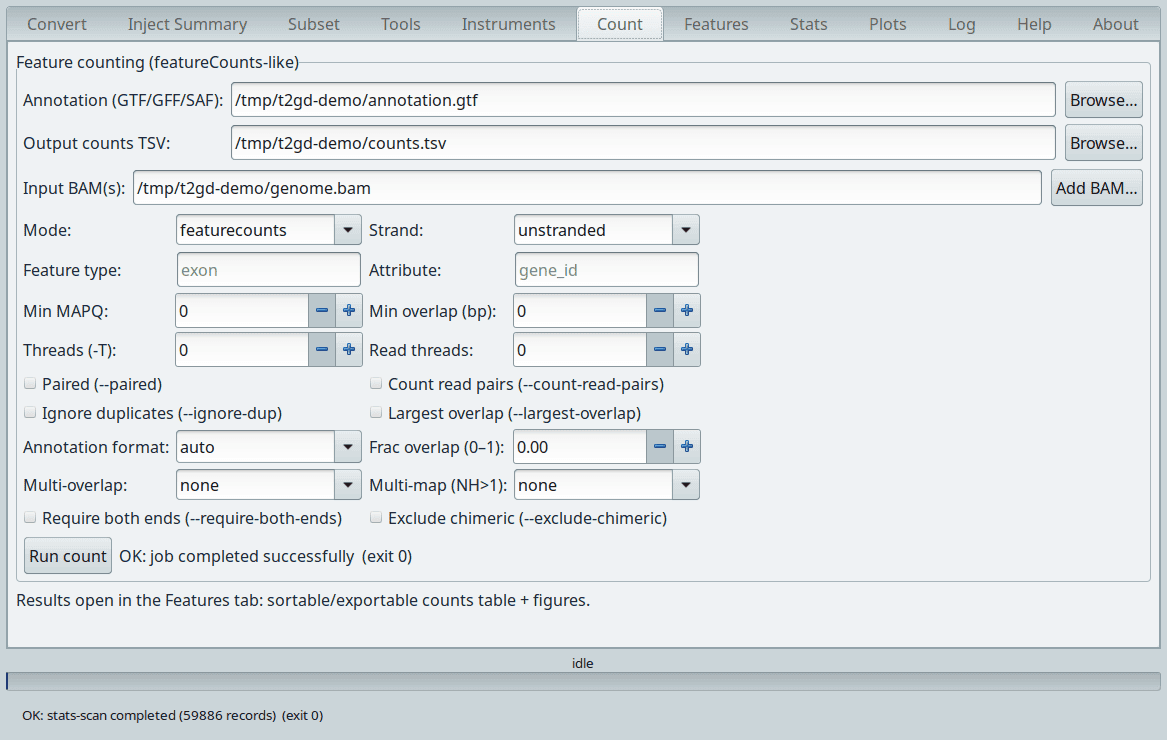Switch to the Stats tab
The image size is (1167, 740).
tap(808, 24)
